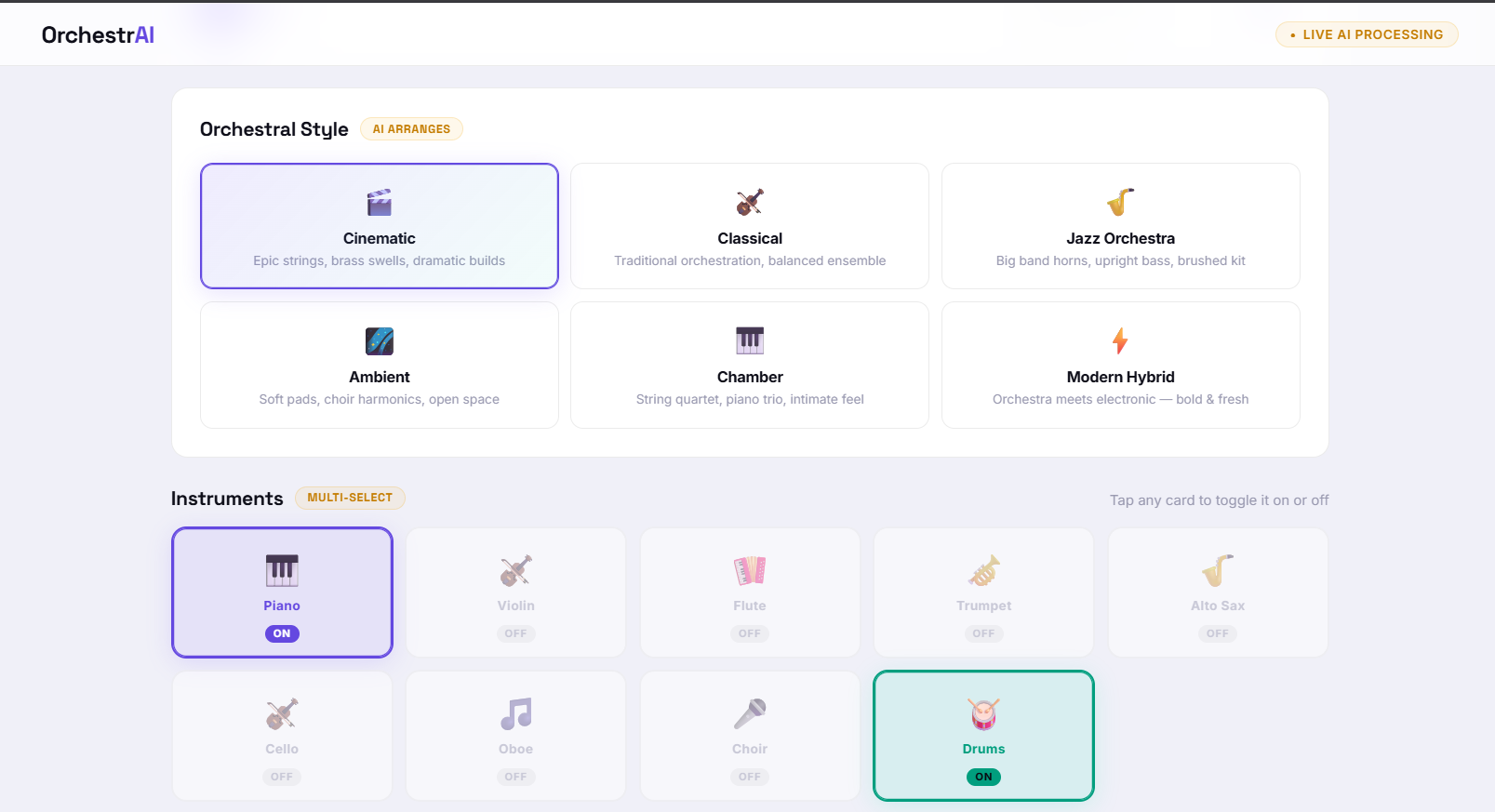Click the Cinematic clapperboard icon
The width and height of the screenshot is (1495, 812).
[x=380, y=202]
